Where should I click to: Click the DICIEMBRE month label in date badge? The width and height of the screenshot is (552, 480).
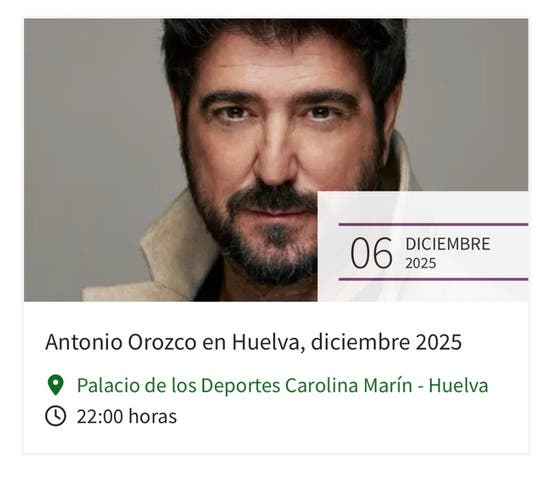click(447, 244)
